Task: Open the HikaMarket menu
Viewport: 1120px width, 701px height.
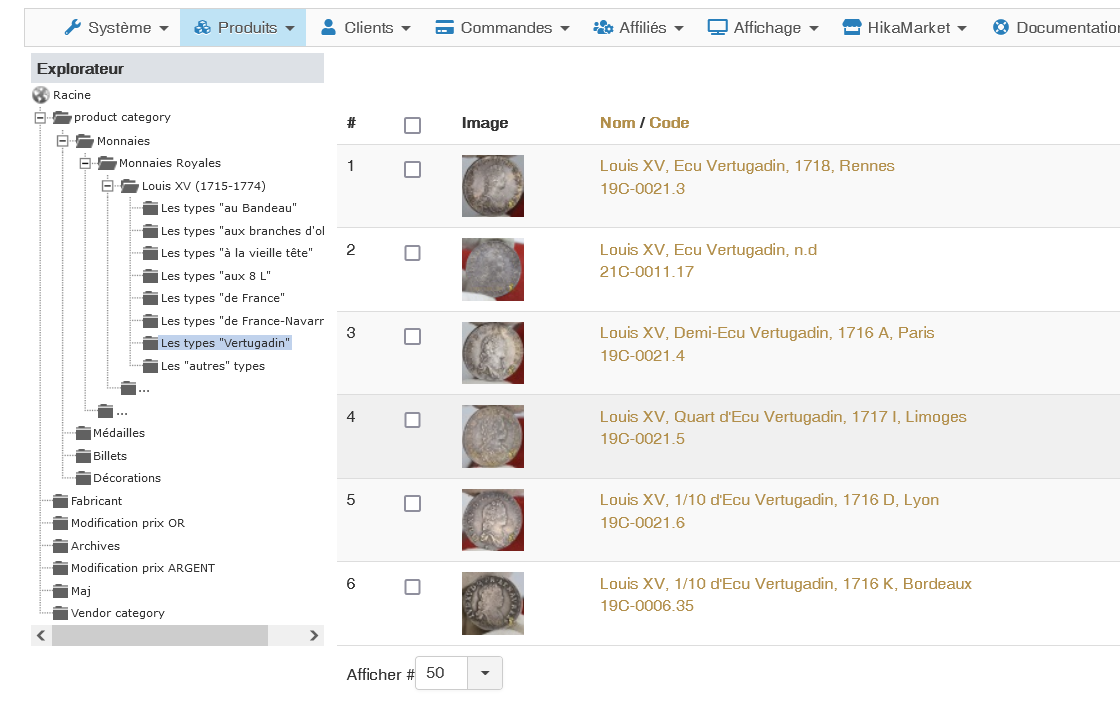Action: [904, 28]
